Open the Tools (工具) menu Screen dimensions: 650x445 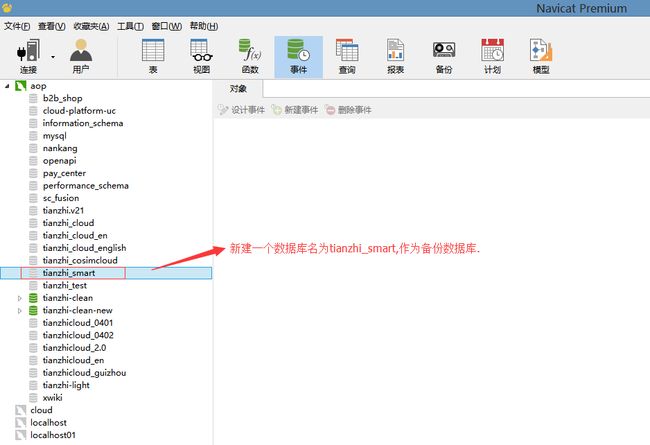[x=130, y=26]
